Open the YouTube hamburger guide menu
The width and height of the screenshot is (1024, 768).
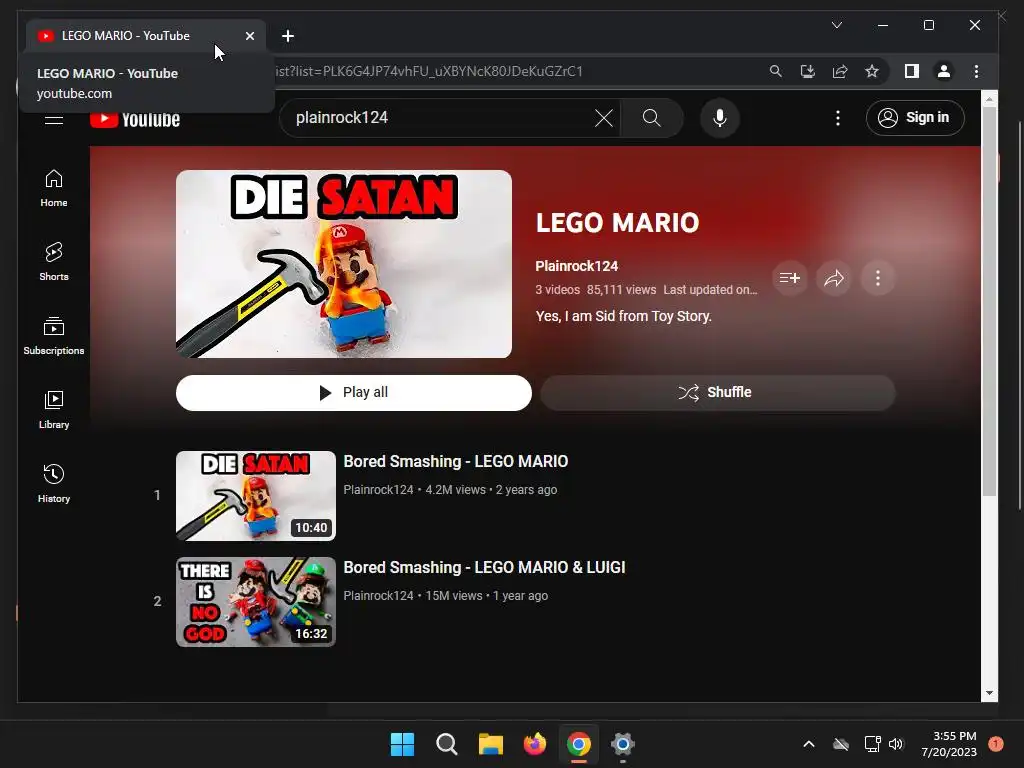pyautogui.click(x=54, y=120)
